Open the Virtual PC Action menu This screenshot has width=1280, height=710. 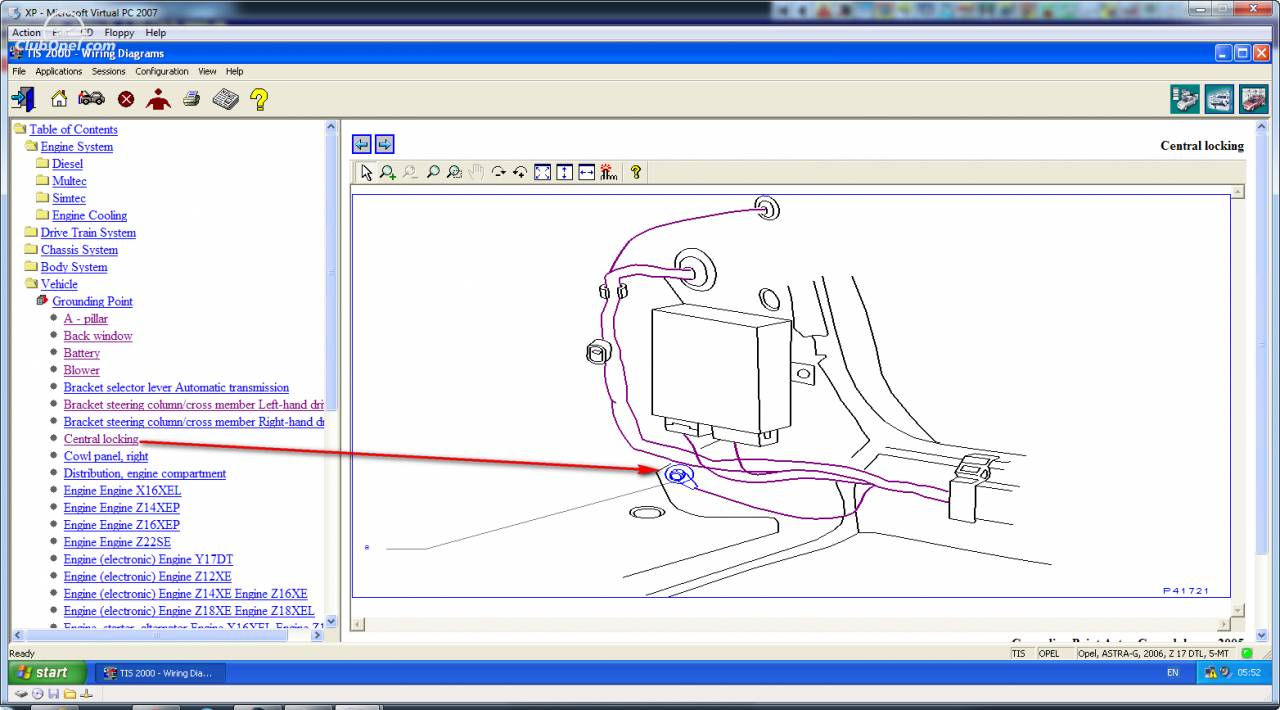(27, 32)
